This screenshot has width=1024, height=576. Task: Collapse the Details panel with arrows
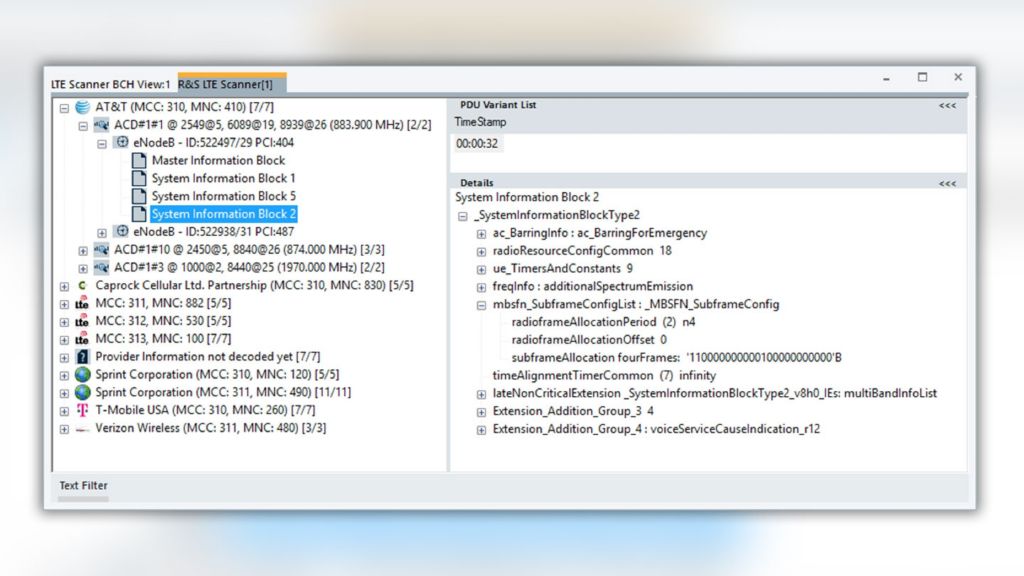click(947, 183)
